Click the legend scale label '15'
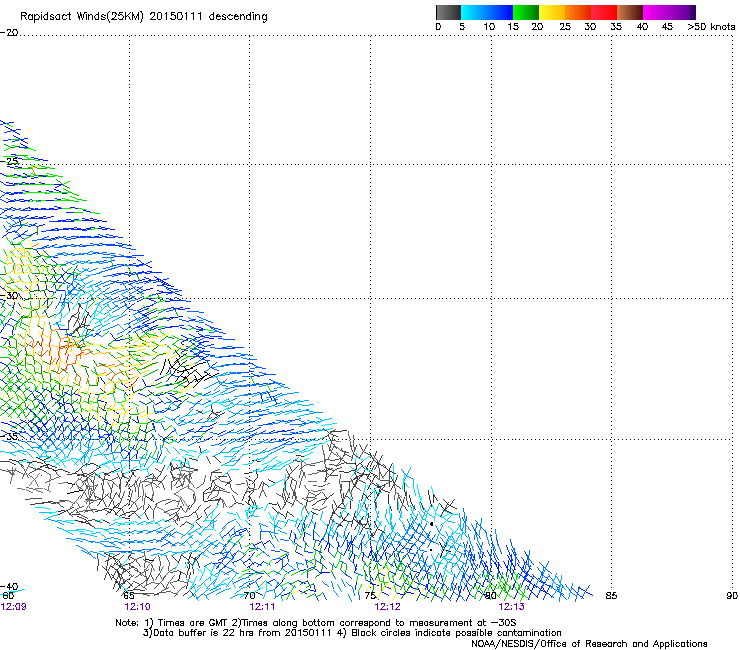The width and height of the screenshot is (740, 650). click(513, 27)
